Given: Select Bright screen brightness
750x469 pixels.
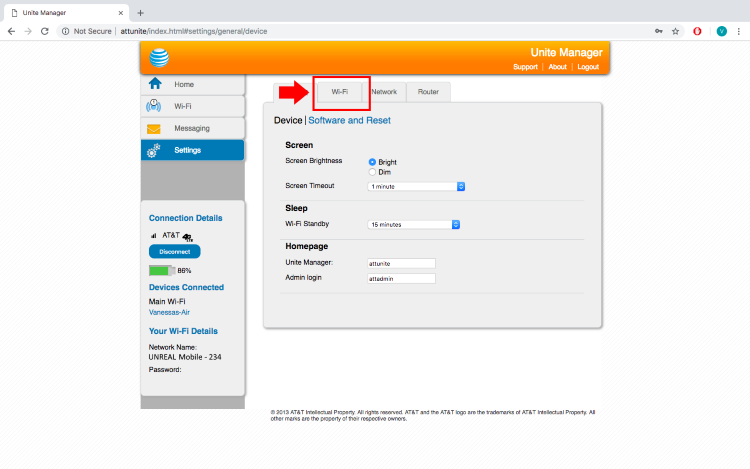Looking at the screenshot, I should click(372, 162).
